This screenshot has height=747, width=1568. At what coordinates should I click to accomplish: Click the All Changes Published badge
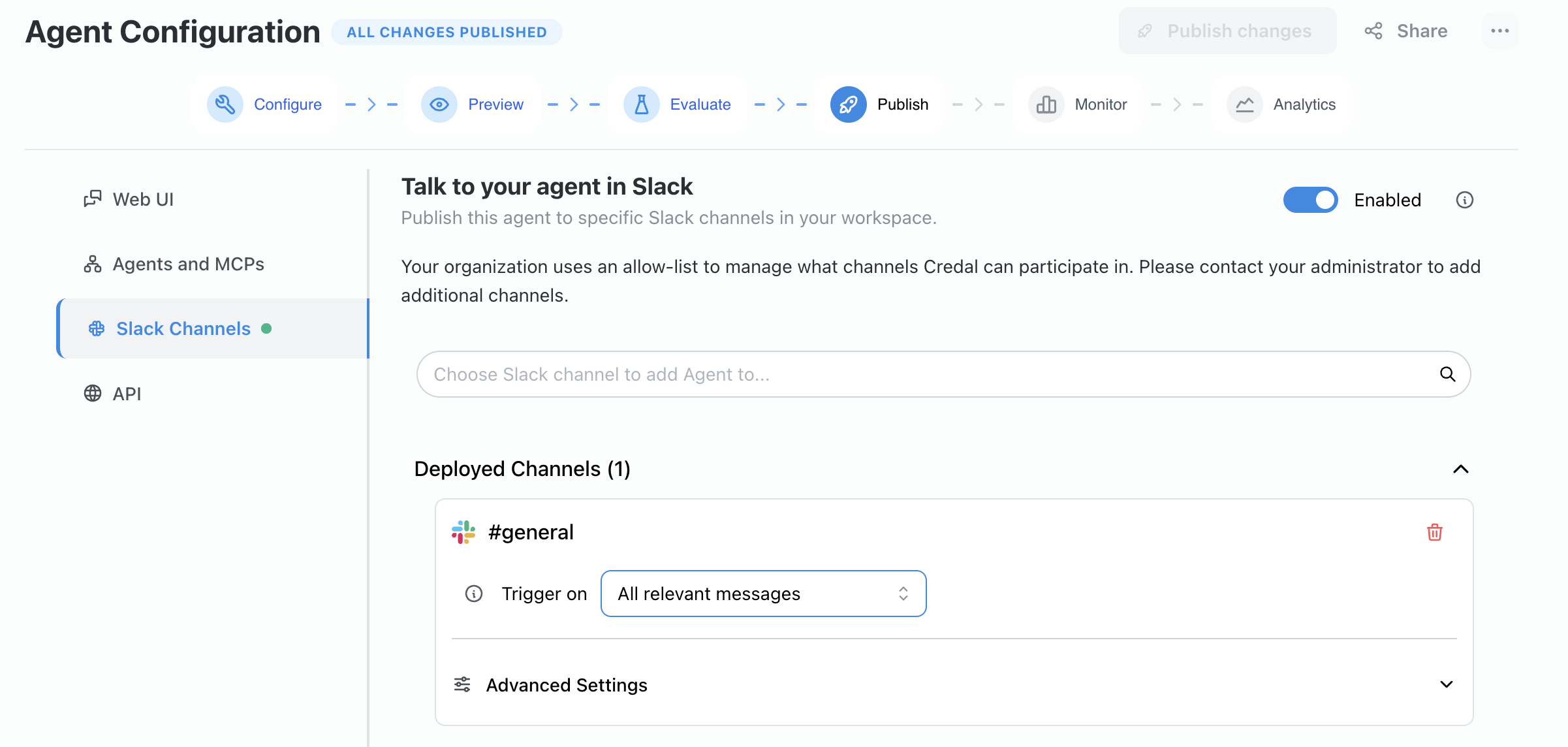(x=447, y=32)
